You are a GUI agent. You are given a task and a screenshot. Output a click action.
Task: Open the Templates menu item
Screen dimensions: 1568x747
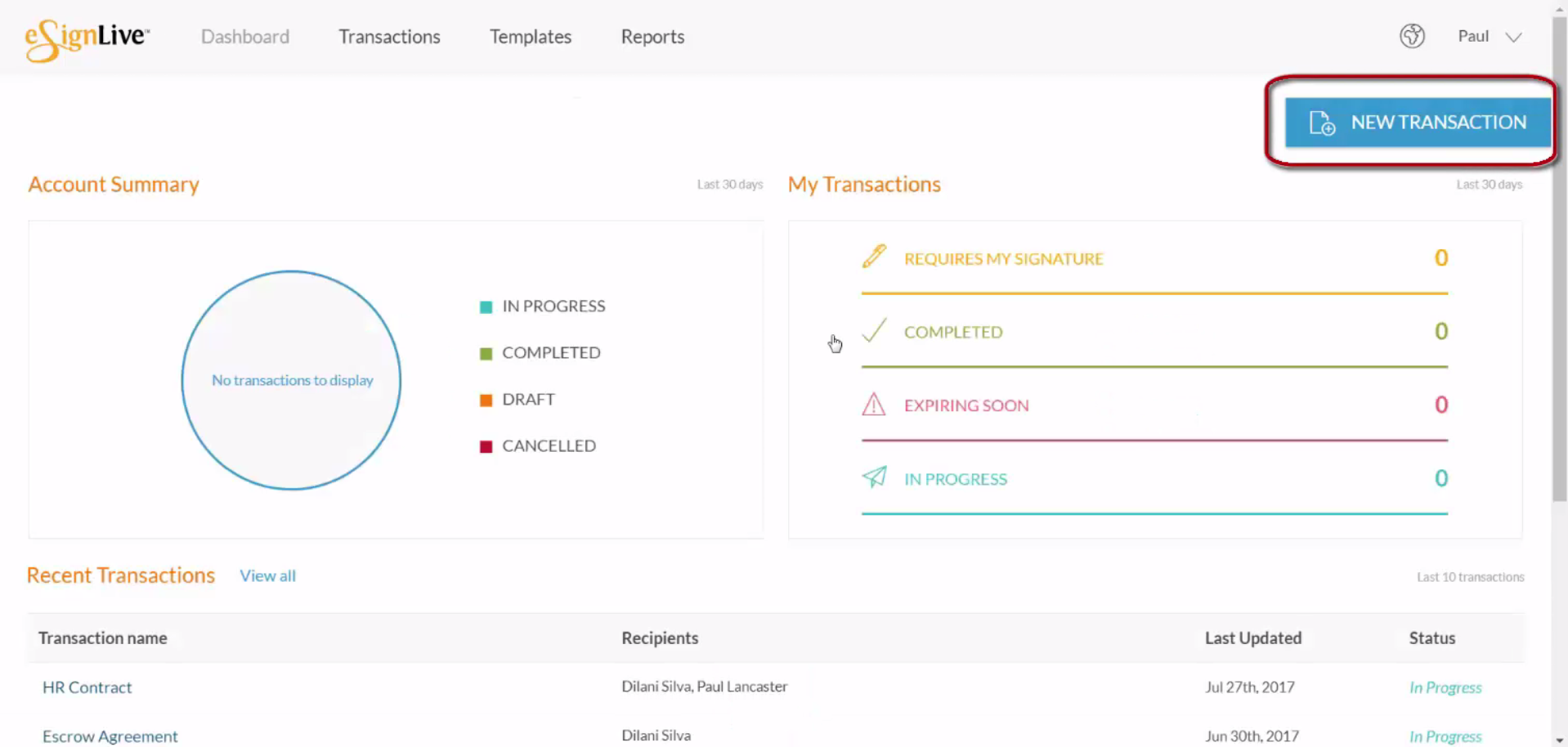pyautogui.click(x=531, y=37)
